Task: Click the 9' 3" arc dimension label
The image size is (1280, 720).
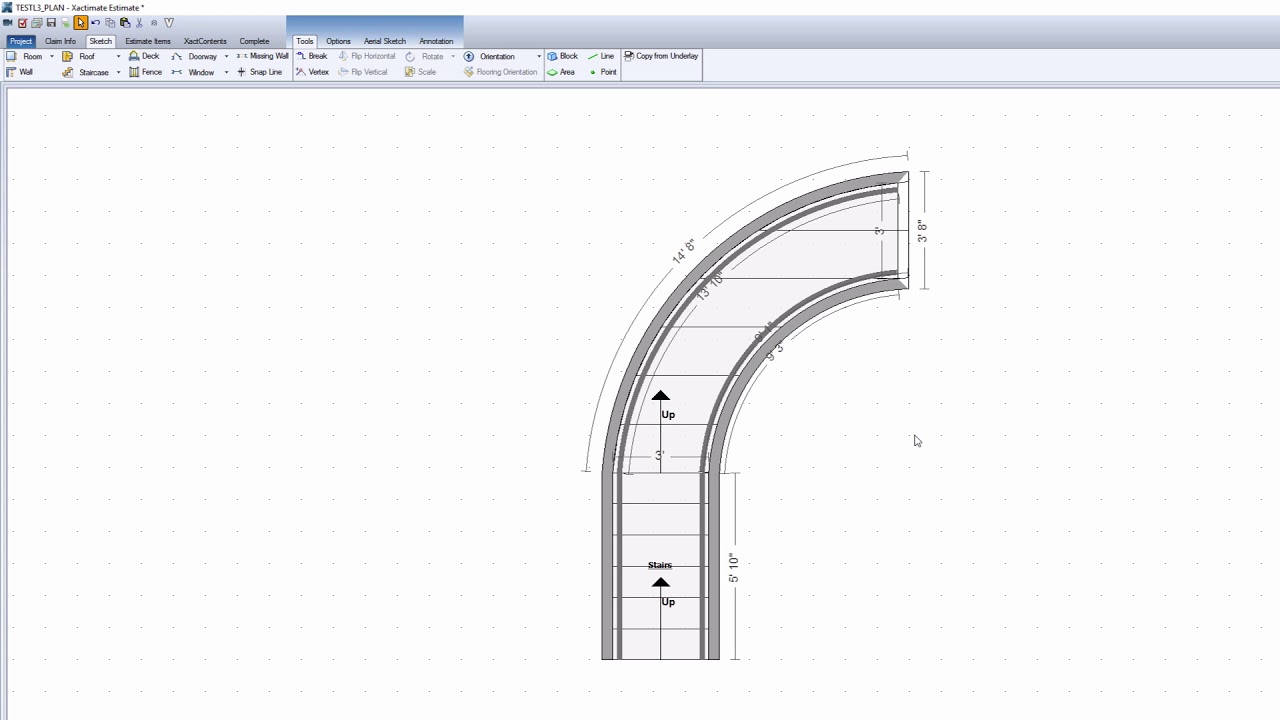Action: click(775, 351)
